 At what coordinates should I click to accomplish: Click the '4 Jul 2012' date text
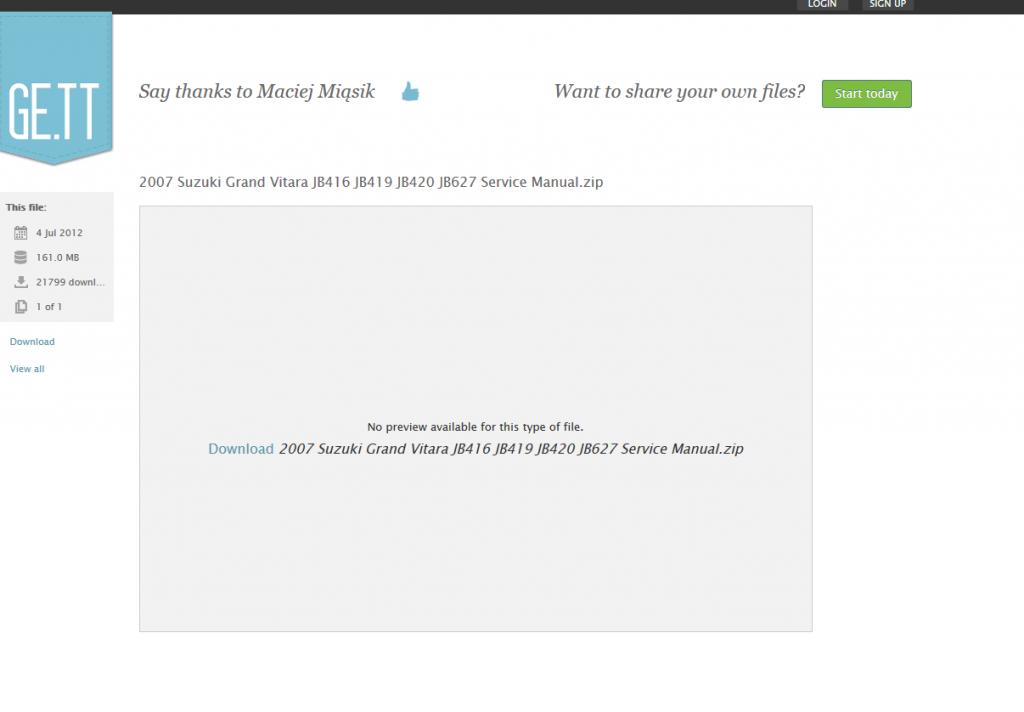[59, 233]
